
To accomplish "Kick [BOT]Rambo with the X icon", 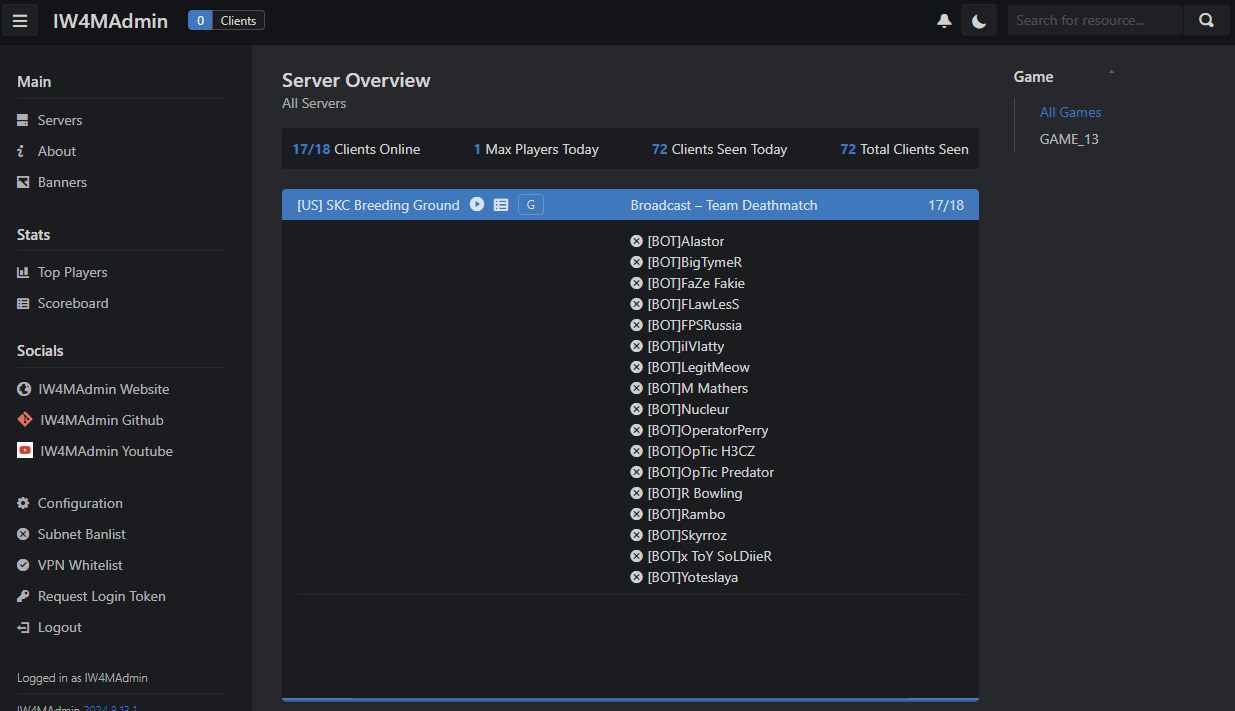I will (636, 514).
